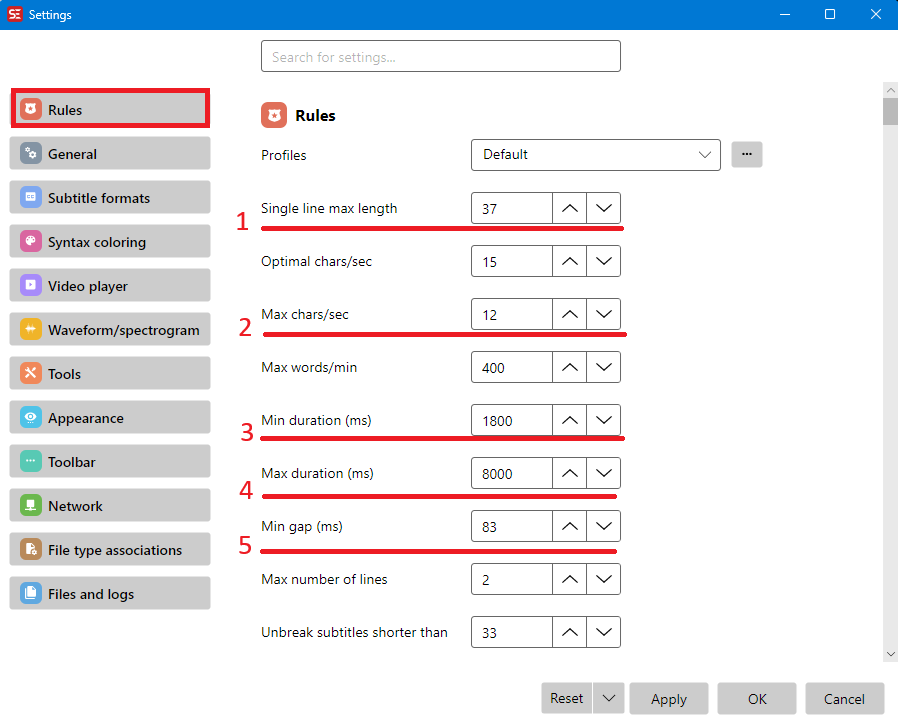
Task: Click the scroll down arrow of settings list
Action: pyautogui.click(x=891, y=654)
